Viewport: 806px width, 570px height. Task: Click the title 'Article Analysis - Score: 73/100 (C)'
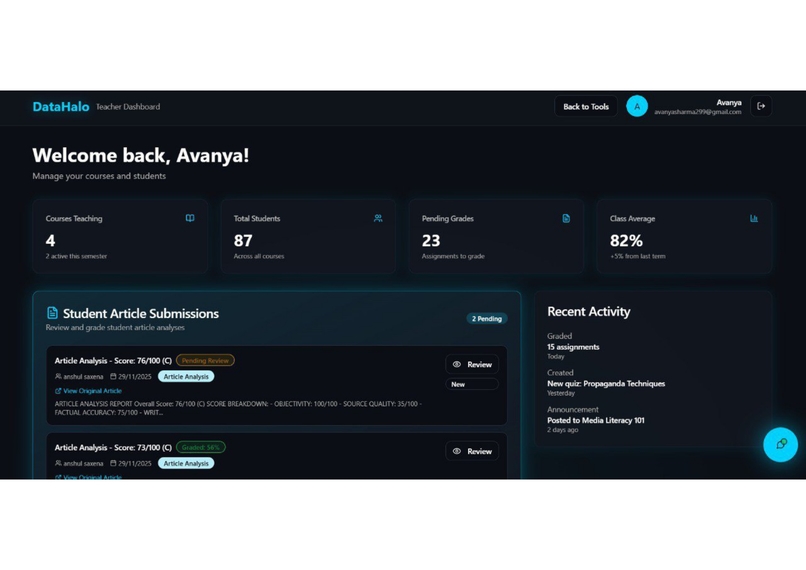(113, 448)
